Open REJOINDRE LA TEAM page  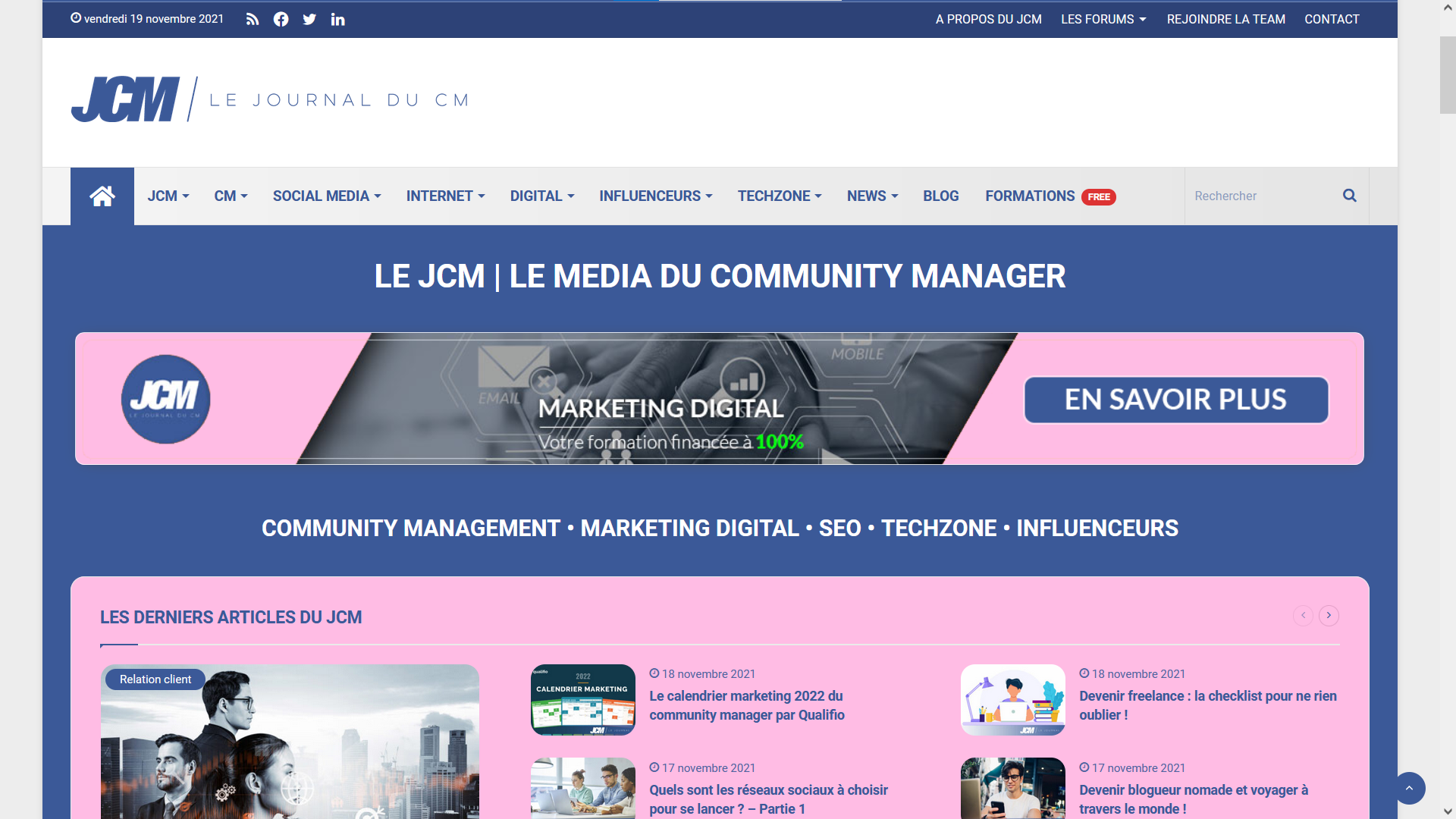pyautogui.click(x=1225, y=19)
